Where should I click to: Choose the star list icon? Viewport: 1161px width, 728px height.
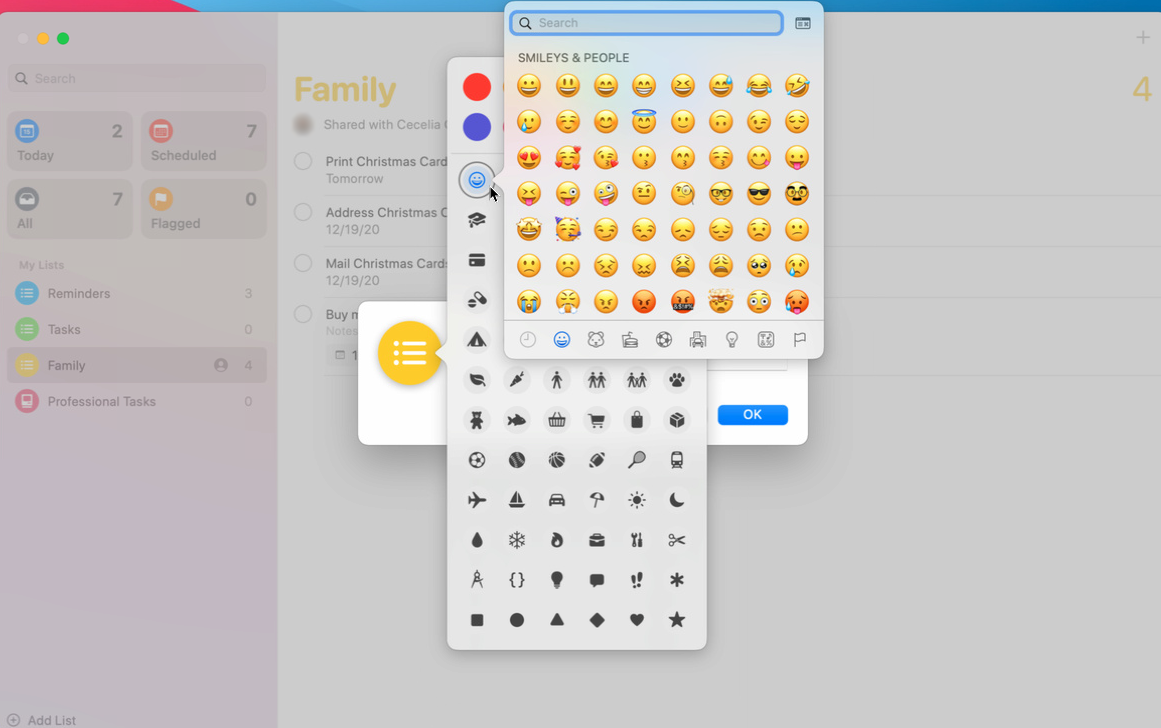pos(677,620)
